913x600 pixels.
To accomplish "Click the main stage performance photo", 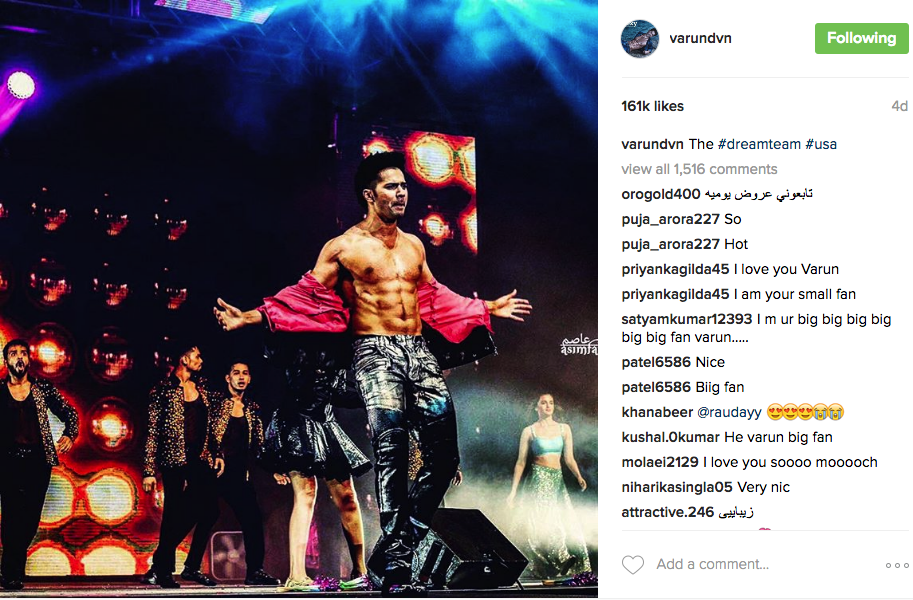I will [299, 298].
